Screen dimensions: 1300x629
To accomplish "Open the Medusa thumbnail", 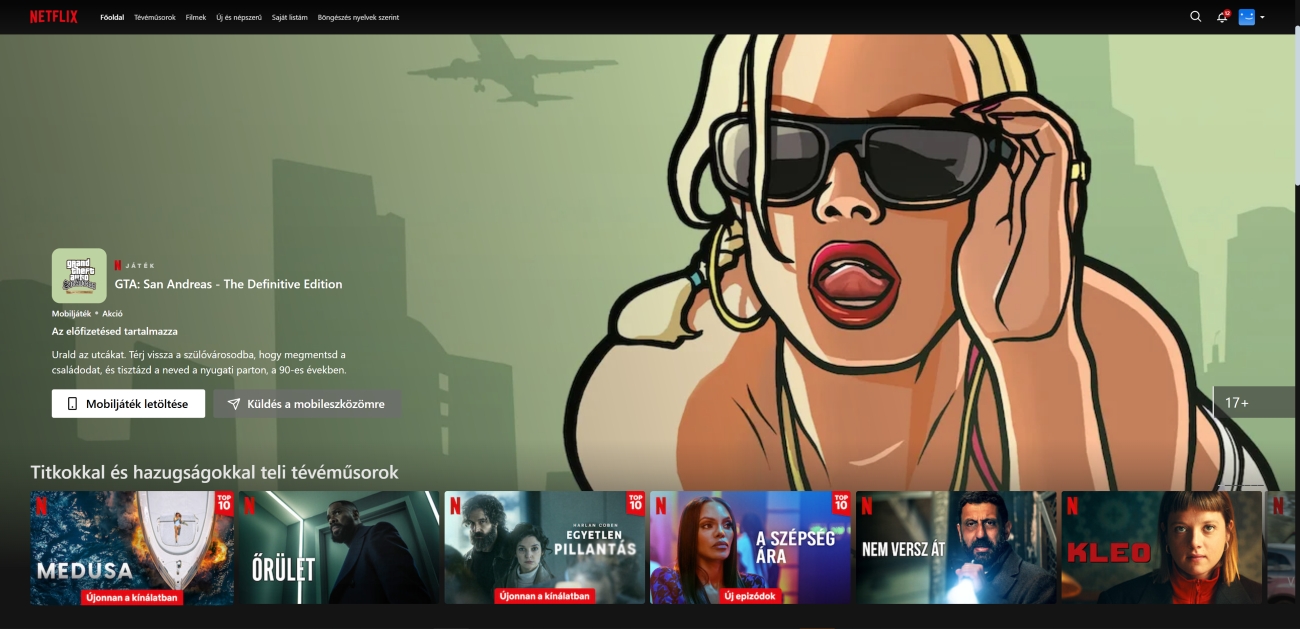I will click(x=132, y=547).
